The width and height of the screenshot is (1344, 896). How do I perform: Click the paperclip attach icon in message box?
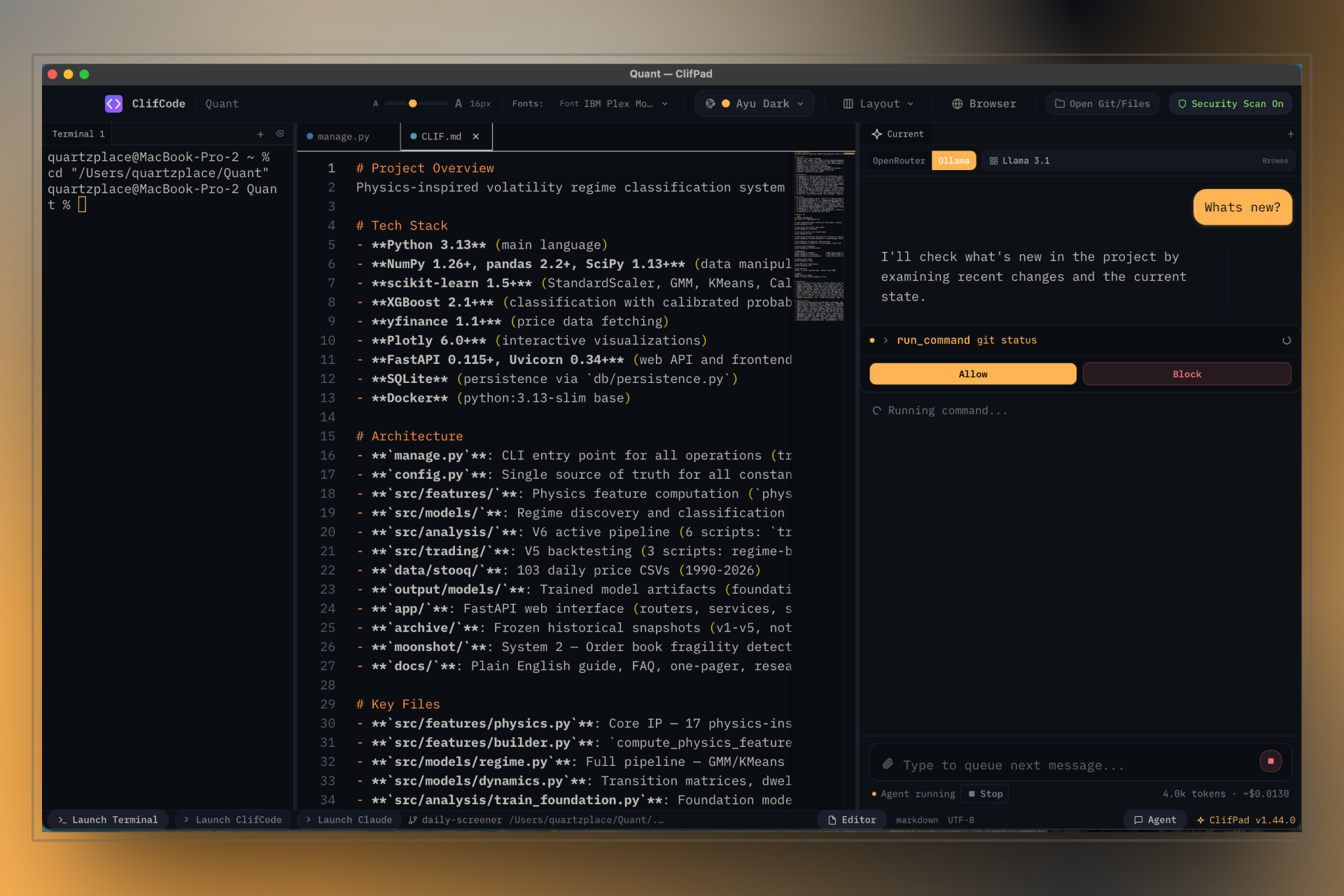click(x=888, y=764)
